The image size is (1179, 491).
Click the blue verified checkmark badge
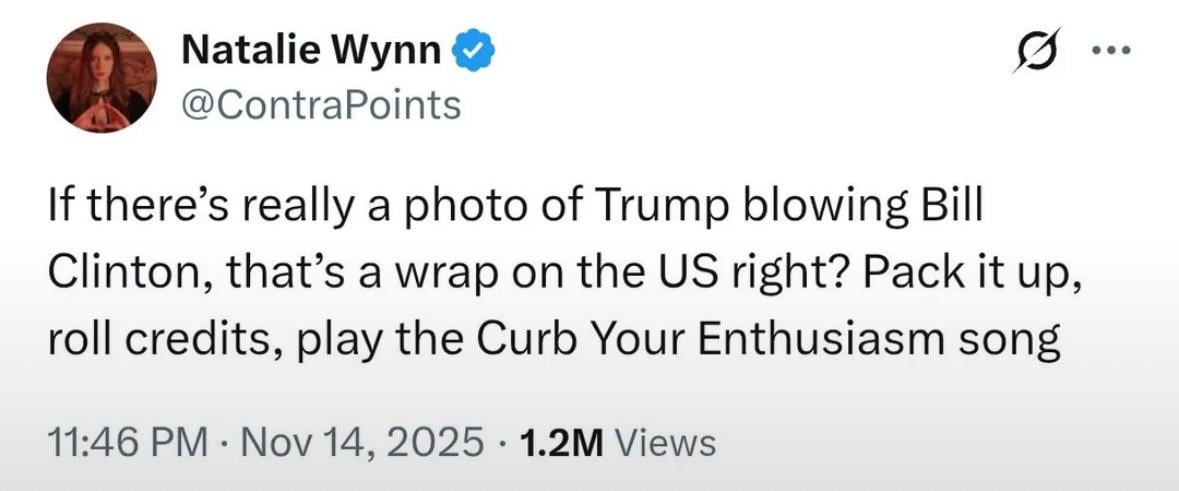(472, 52)
